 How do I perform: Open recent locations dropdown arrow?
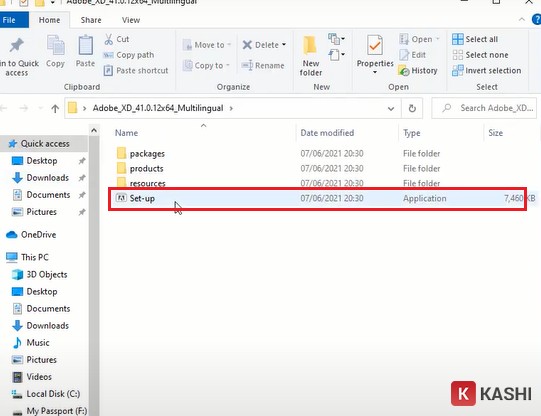point(40,109)
